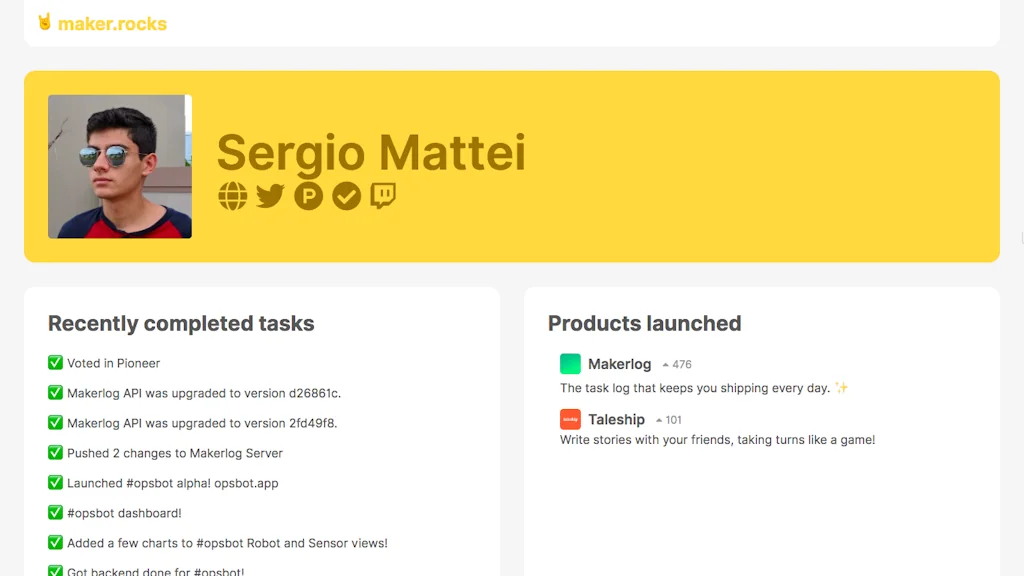Expand the 'Pushed 2 changes to Makerlog Server' entry
This screenshot has width=1024, height=576.
tap(175, 453)
